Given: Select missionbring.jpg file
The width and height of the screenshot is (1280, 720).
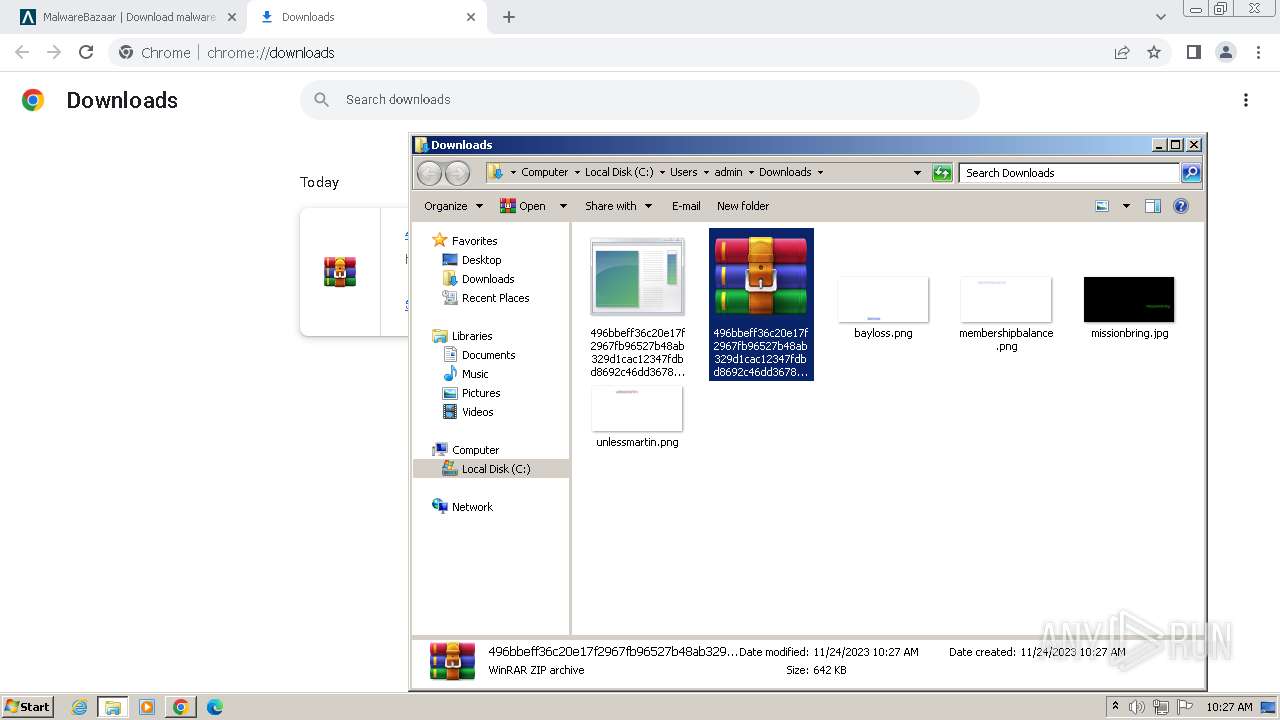Looking at the screenshot, I should (x=1129, y=308).
